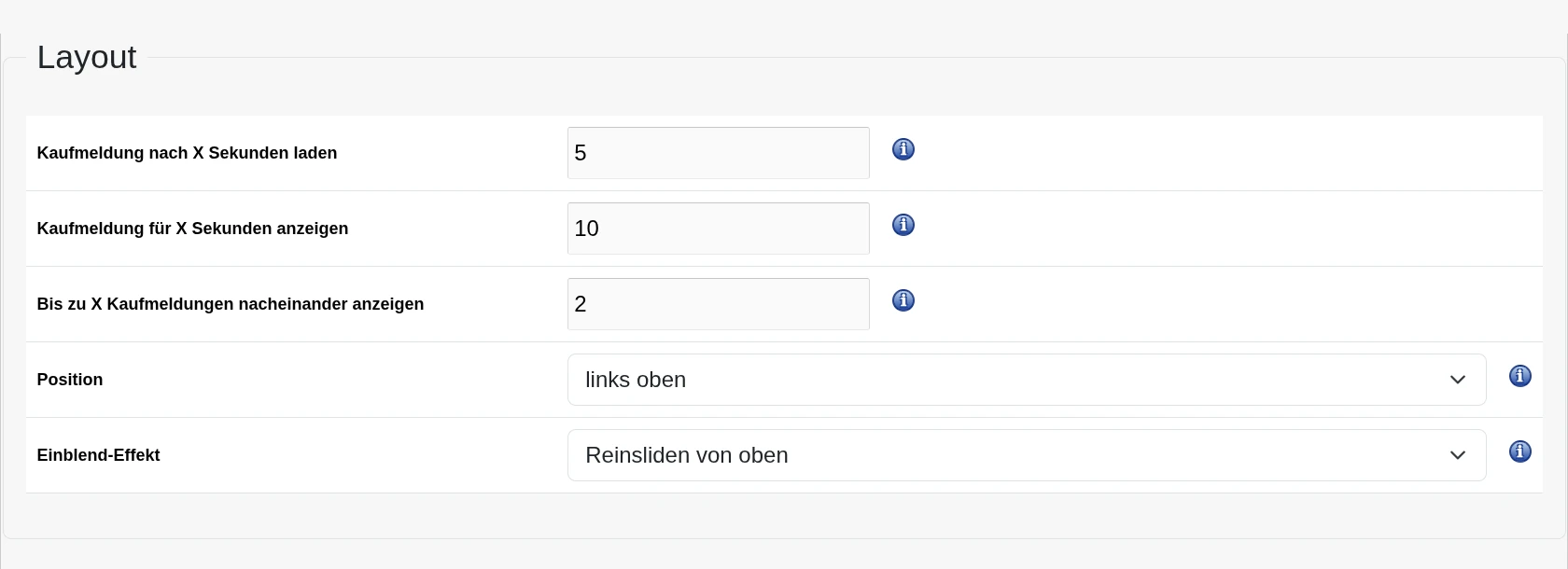Screen dimensions: 1568x569
Task: Click the Kaufmeldung für X Sekunden anzeigen label
Action: coord(192,229)
